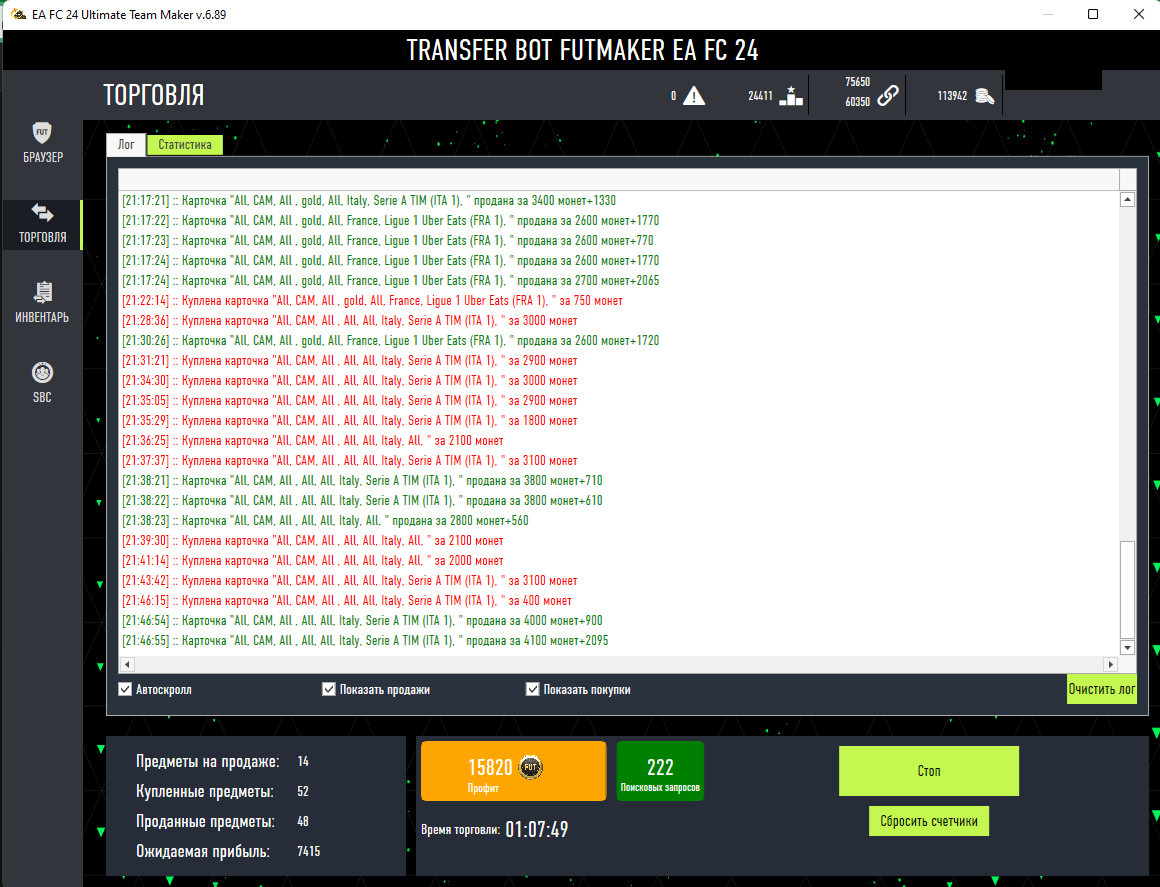
Task: Click the Предметы на продаже value 14
Action: point(303,761)
